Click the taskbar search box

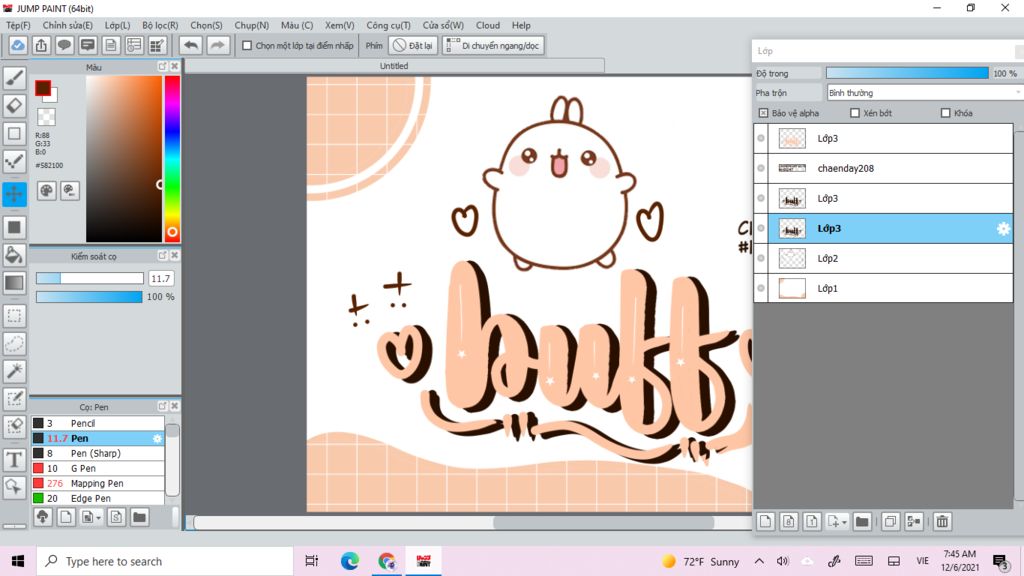pyautogui.click(x=165, y=561)
